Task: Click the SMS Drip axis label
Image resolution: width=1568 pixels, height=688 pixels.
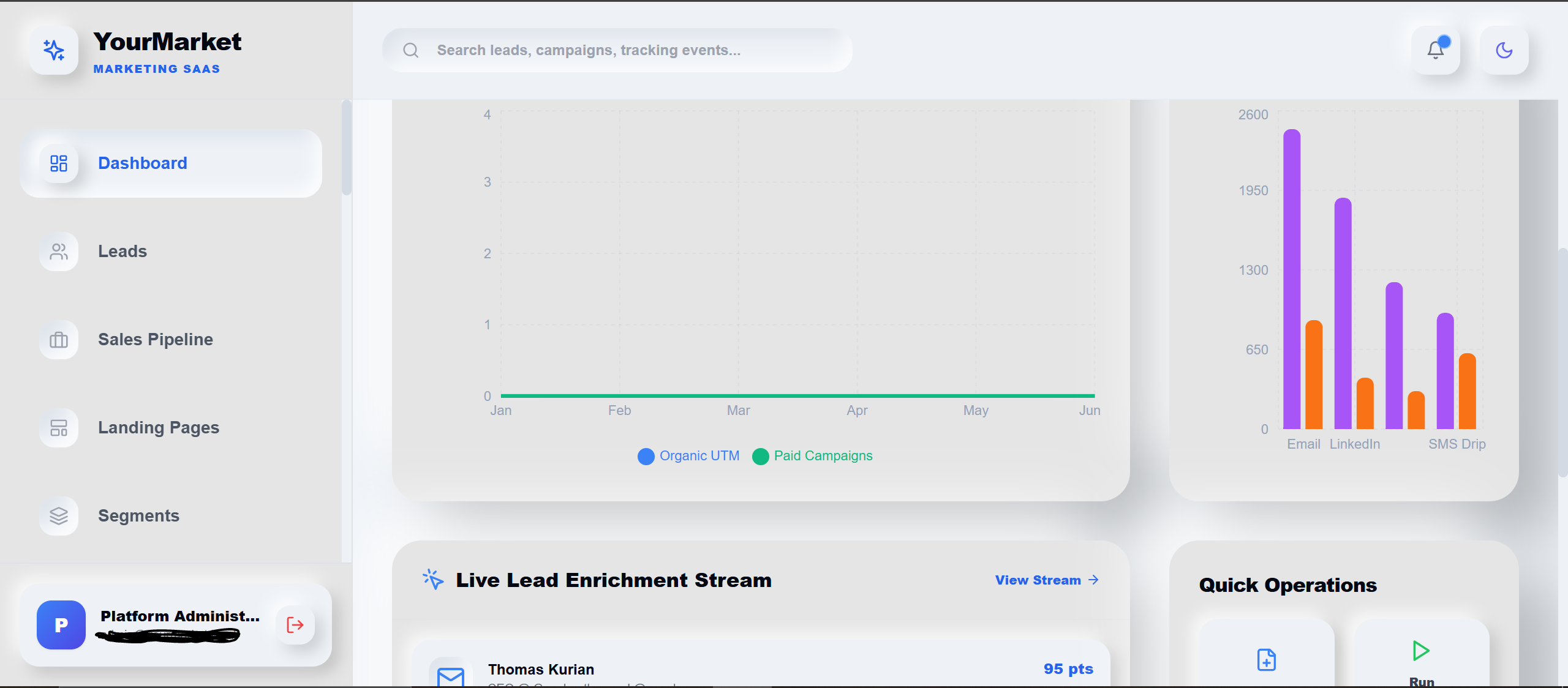Action: pyautogui.click(x=1457, y=444)
